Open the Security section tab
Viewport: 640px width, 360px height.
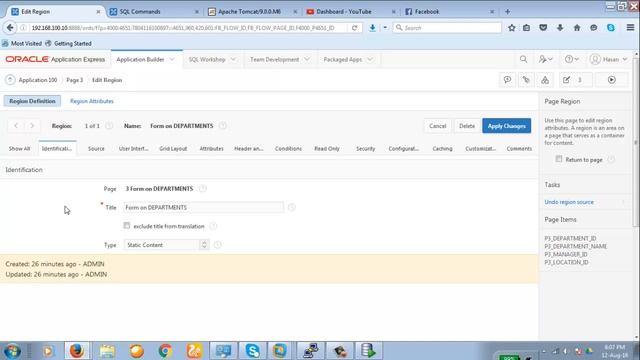365,149
